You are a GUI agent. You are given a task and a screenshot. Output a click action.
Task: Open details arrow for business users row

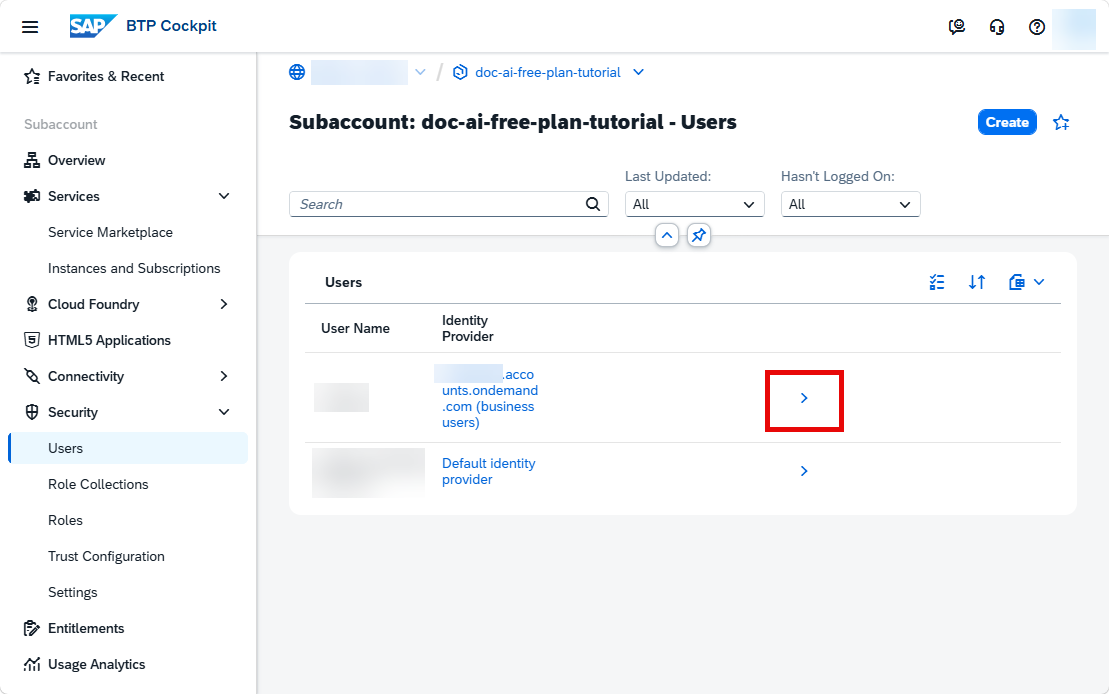coord(804,398)
